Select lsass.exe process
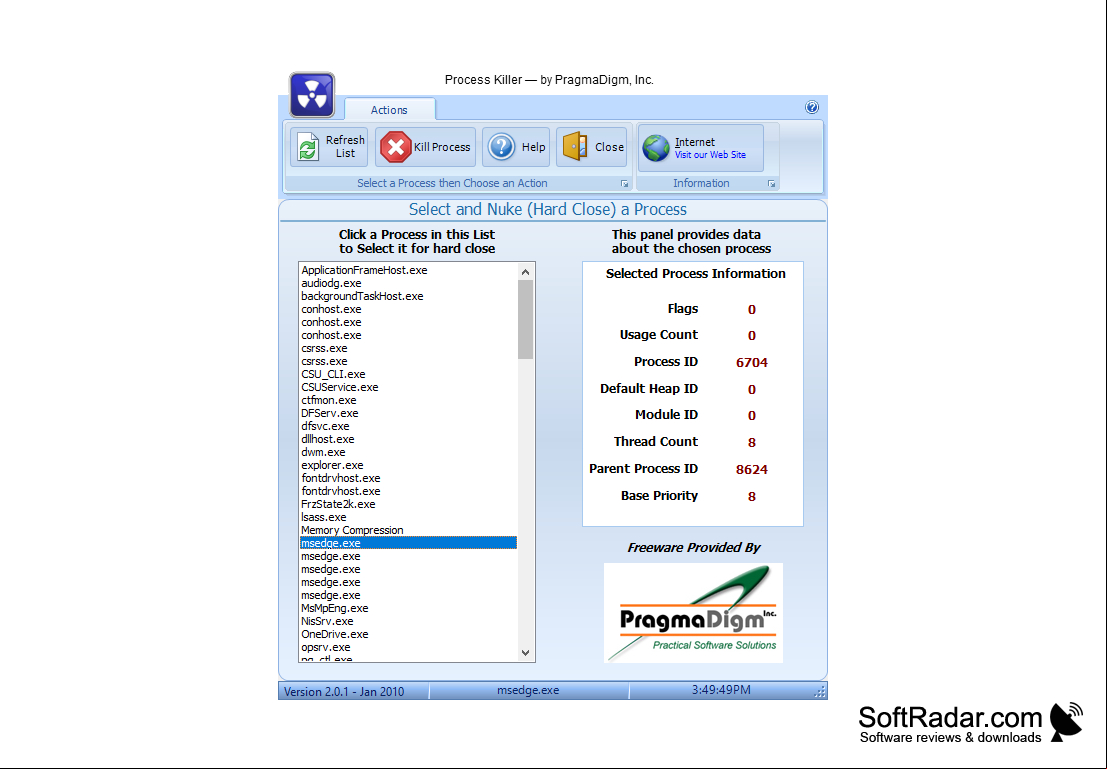This screenshot has height=769, width=1107. point(408,517)
